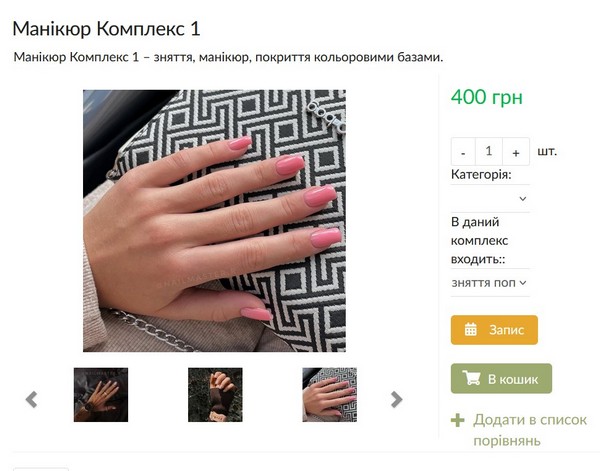The image size is (600, 471).
Task: Click the 400 грн price label
Action: tap(486, 97)
